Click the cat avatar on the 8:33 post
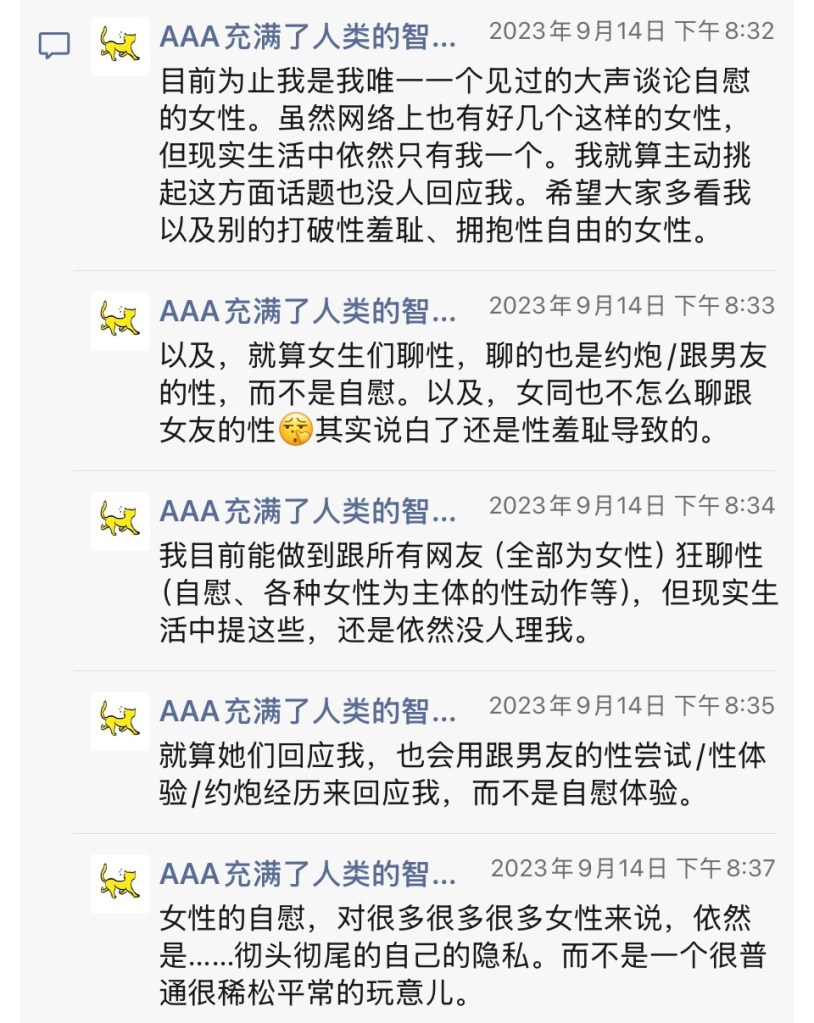Viewport: 814px width, 1023px height. tap(120, 320)
